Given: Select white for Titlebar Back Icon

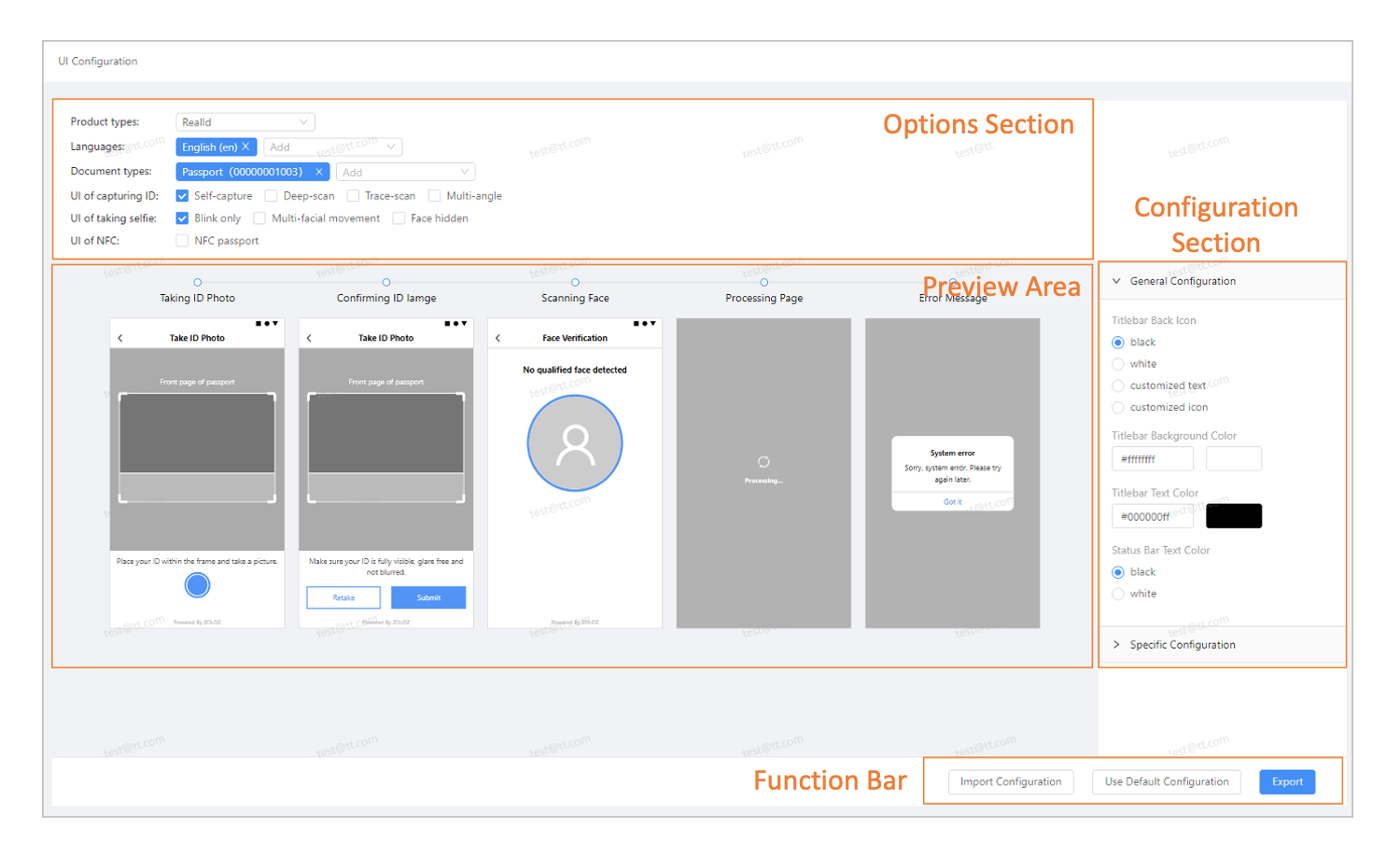Looking at the screenshot, I should [x=1118, y=364].
